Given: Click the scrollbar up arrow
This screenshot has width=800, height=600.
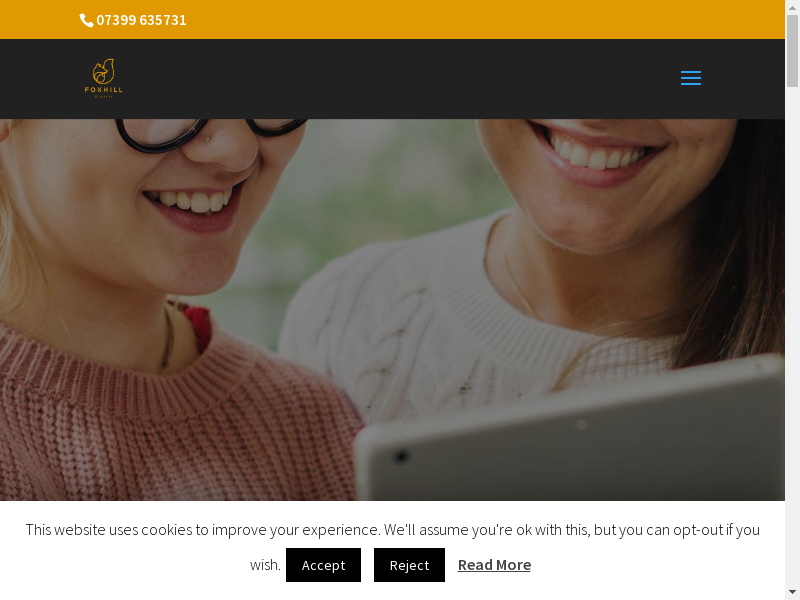Looking at the screenshot, I should coord(792,6).
